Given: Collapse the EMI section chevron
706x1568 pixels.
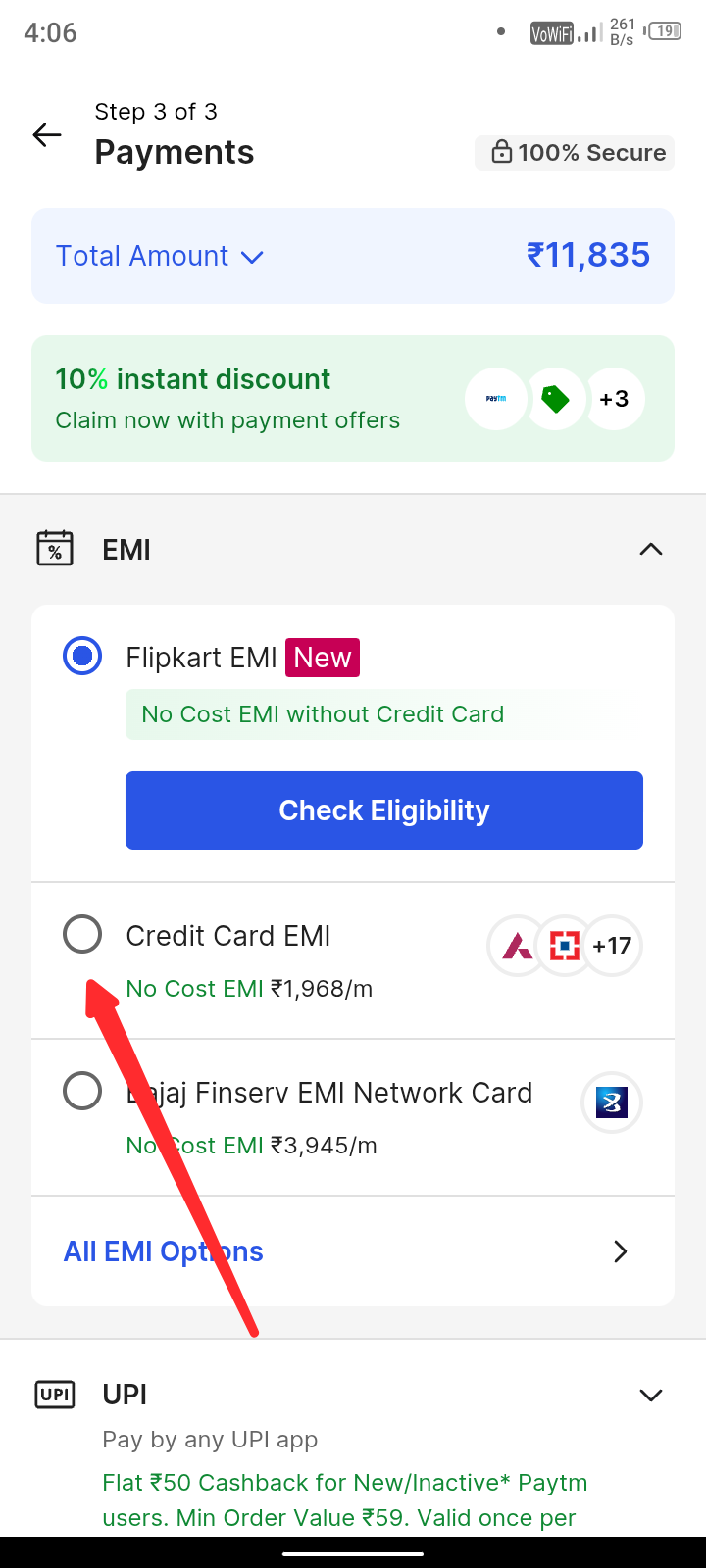Looking at the screenshot, I should (x=651, y=549).
